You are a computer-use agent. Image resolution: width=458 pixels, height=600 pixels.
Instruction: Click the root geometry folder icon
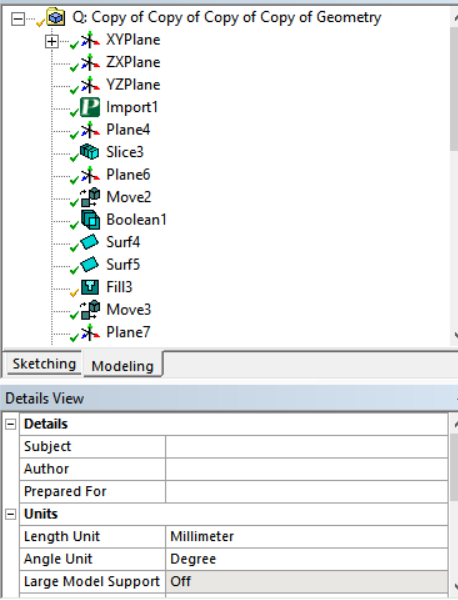tap(55, 17)
